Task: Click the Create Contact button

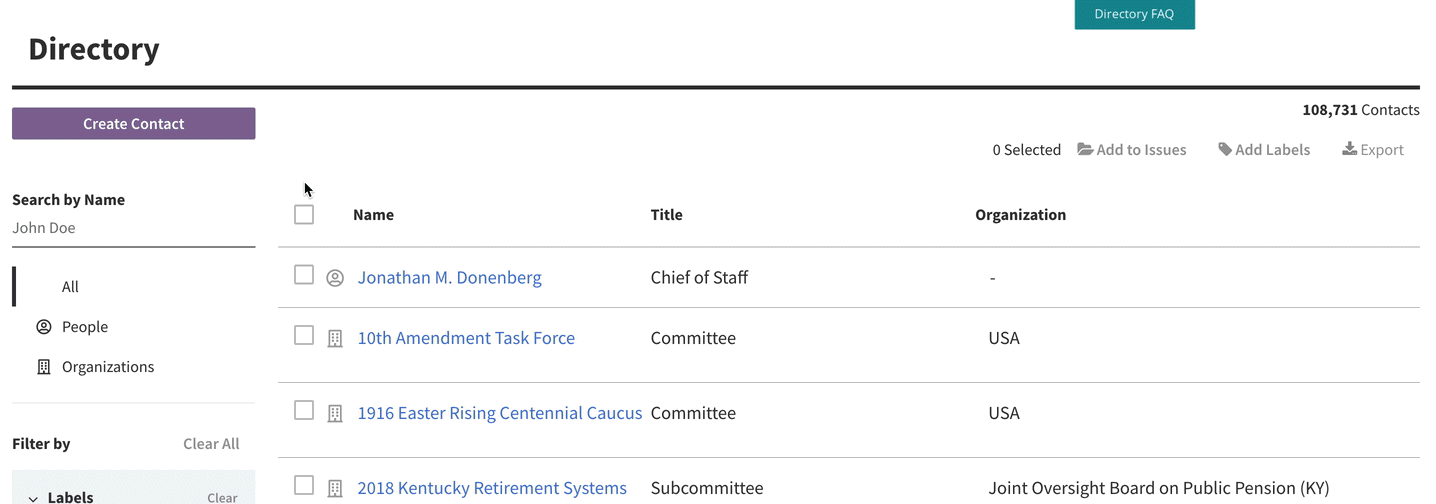Action: click(134, 124)
